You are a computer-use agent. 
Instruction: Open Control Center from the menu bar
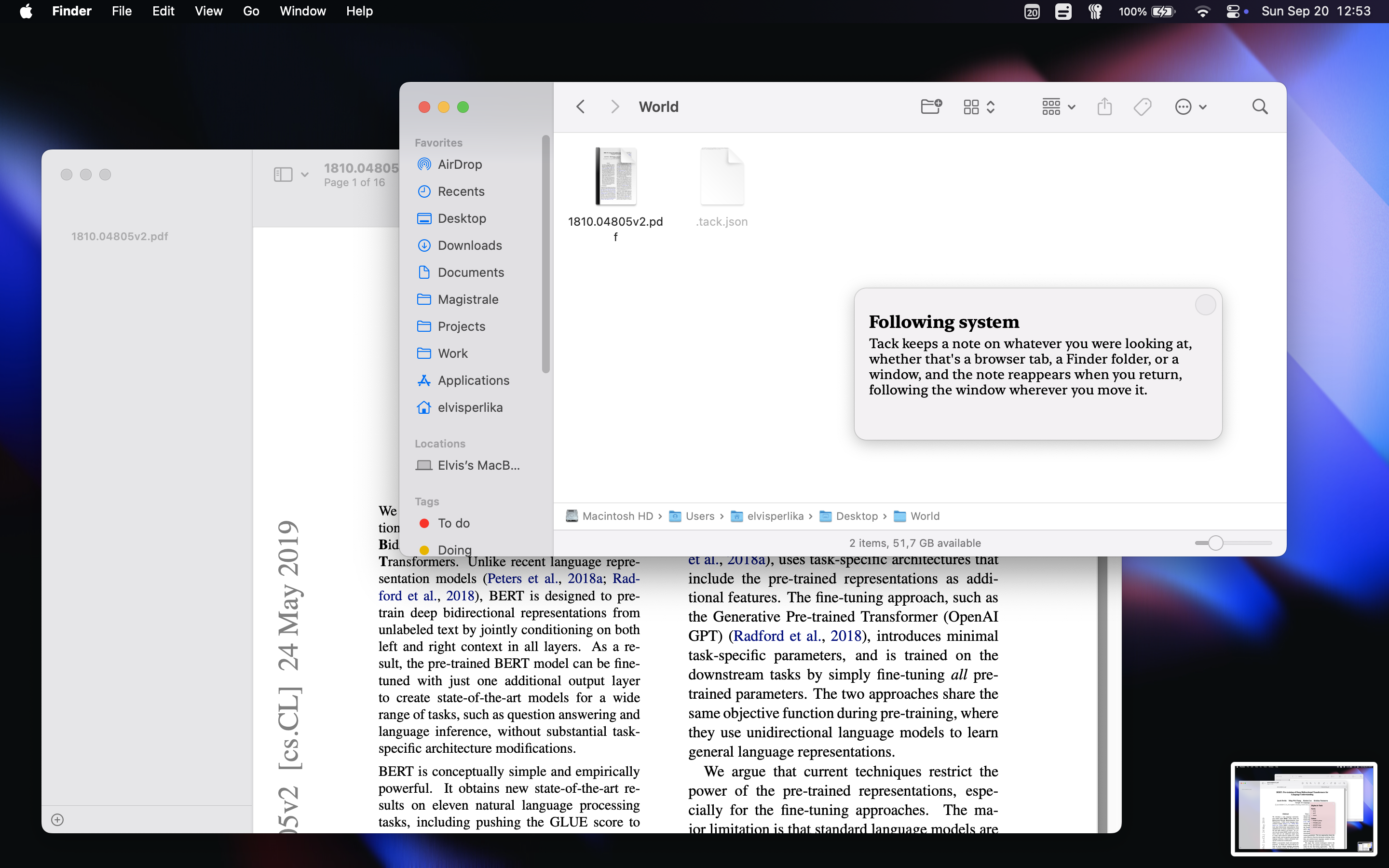tap(1233, 12)
